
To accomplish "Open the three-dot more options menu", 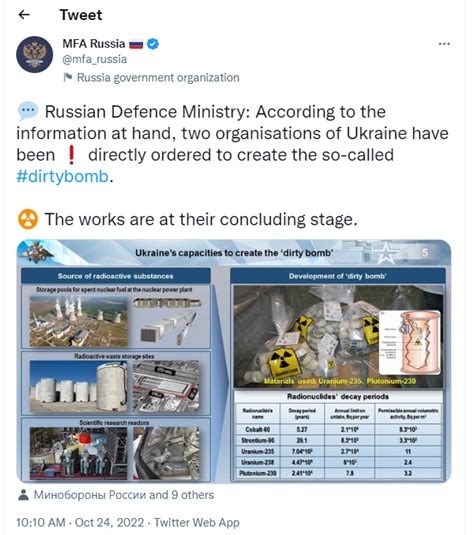I will coord(444,44).
